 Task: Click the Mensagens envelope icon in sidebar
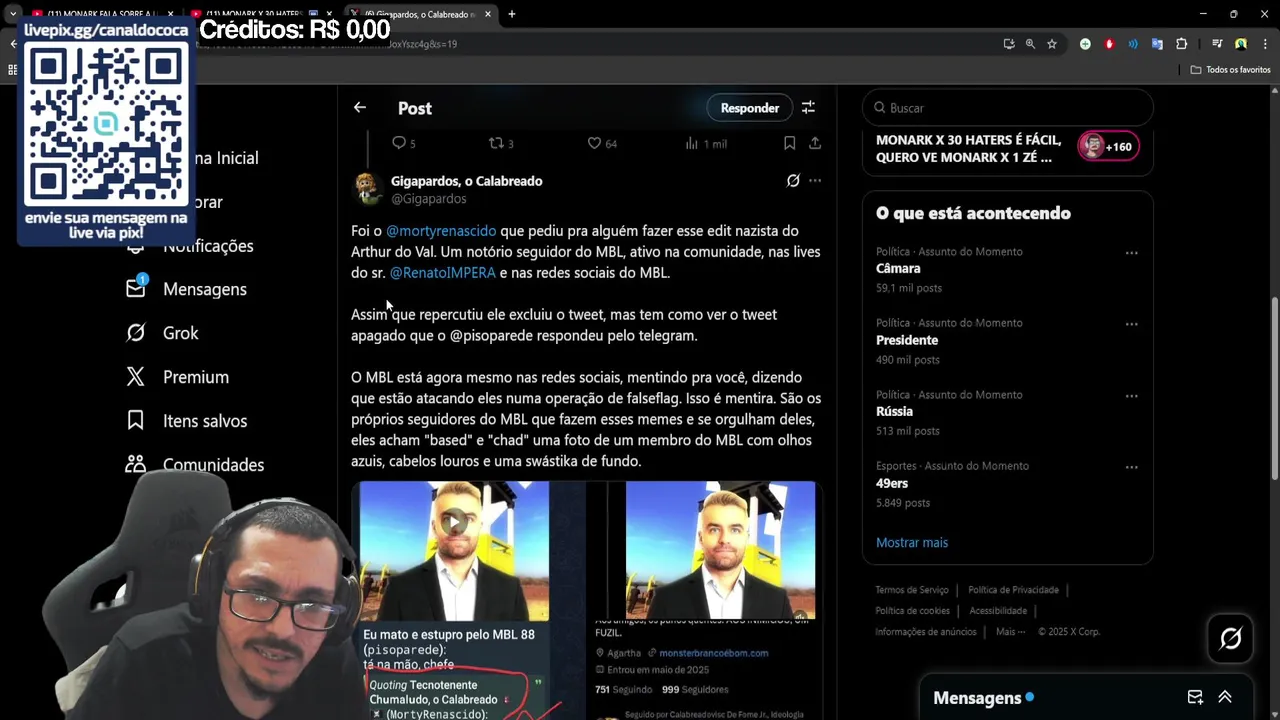(x=136, y=288)
